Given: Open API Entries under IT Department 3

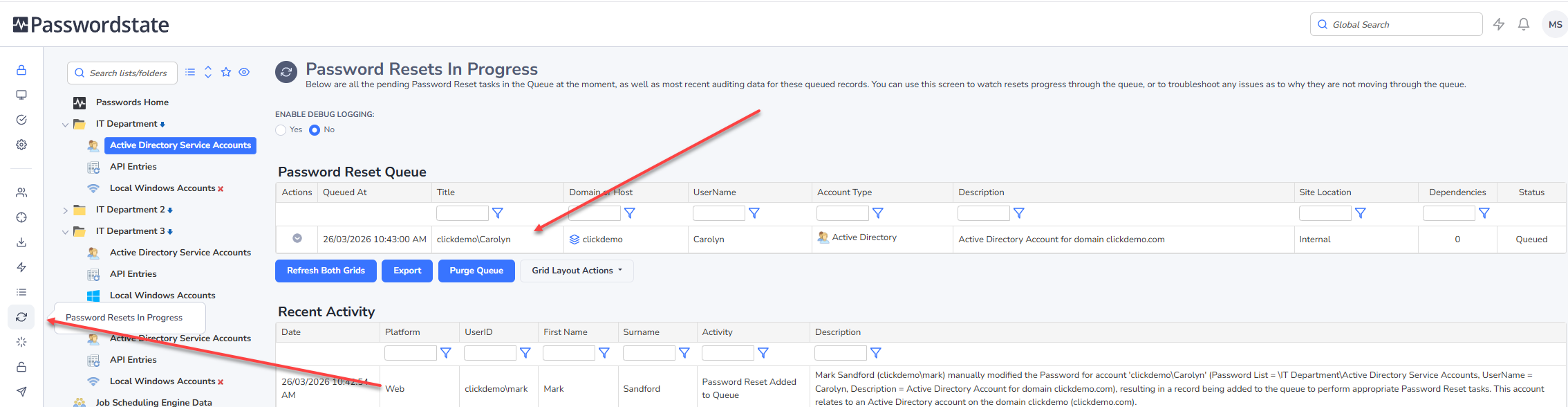Looking at the screenshot, I should pyautogui.click(x=133, y=274).
